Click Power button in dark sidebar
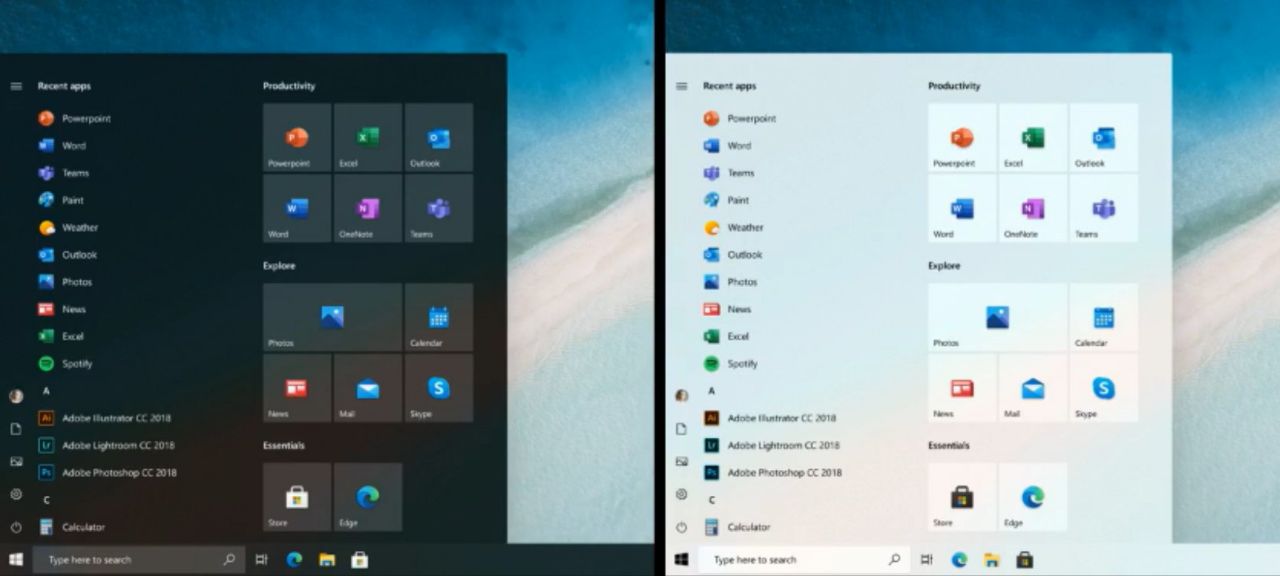 tap(16, 527)
